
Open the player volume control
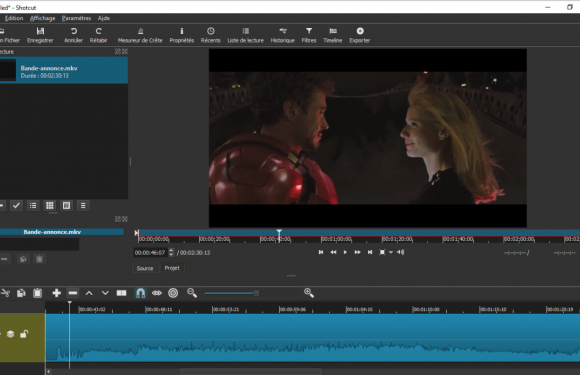[401, 252]
